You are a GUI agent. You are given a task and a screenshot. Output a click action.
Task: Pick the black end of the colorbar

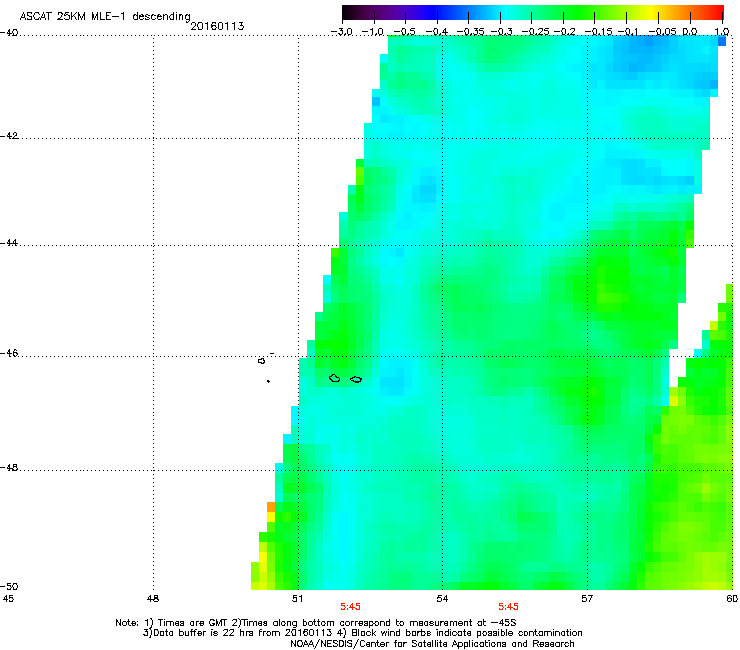pos(348,12)
